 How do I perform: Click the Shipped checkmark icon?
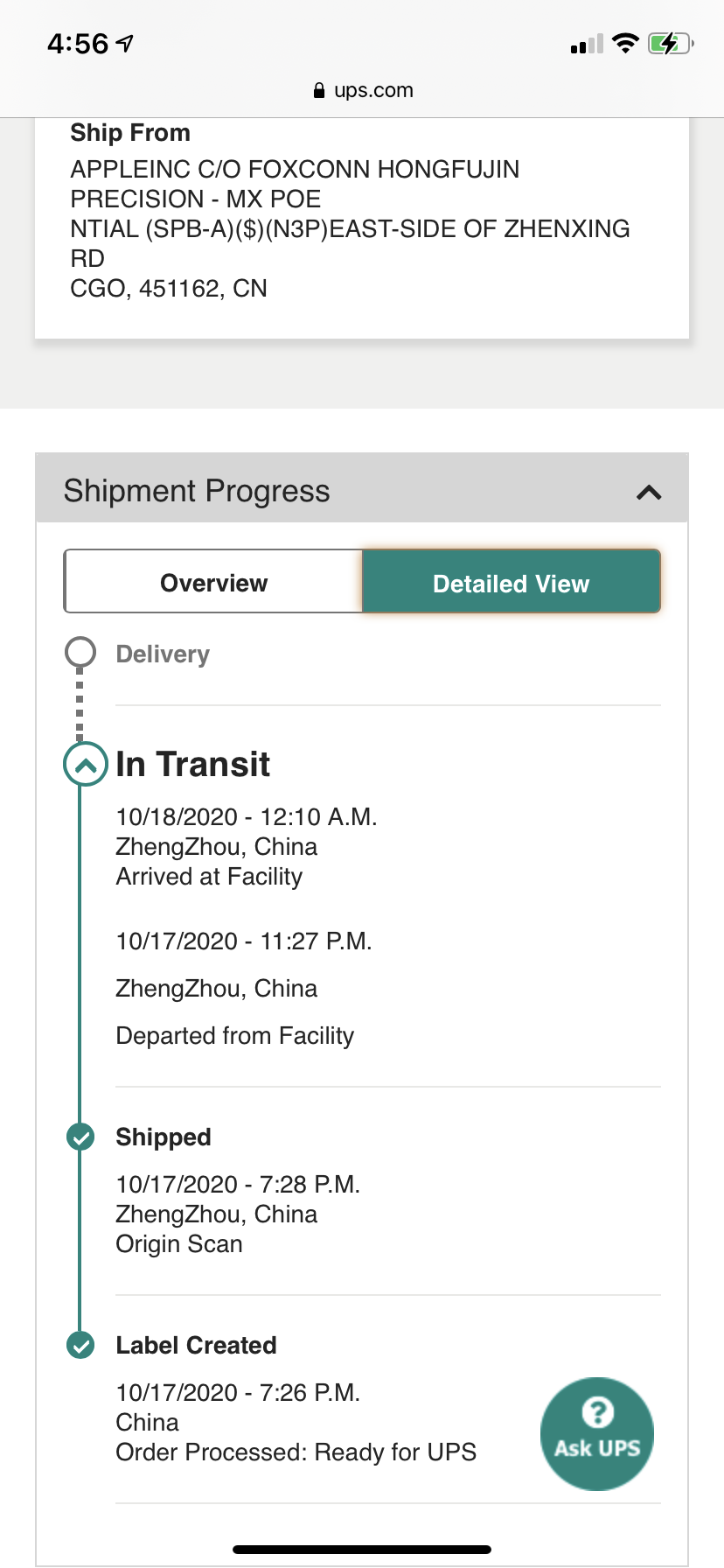80,1137
